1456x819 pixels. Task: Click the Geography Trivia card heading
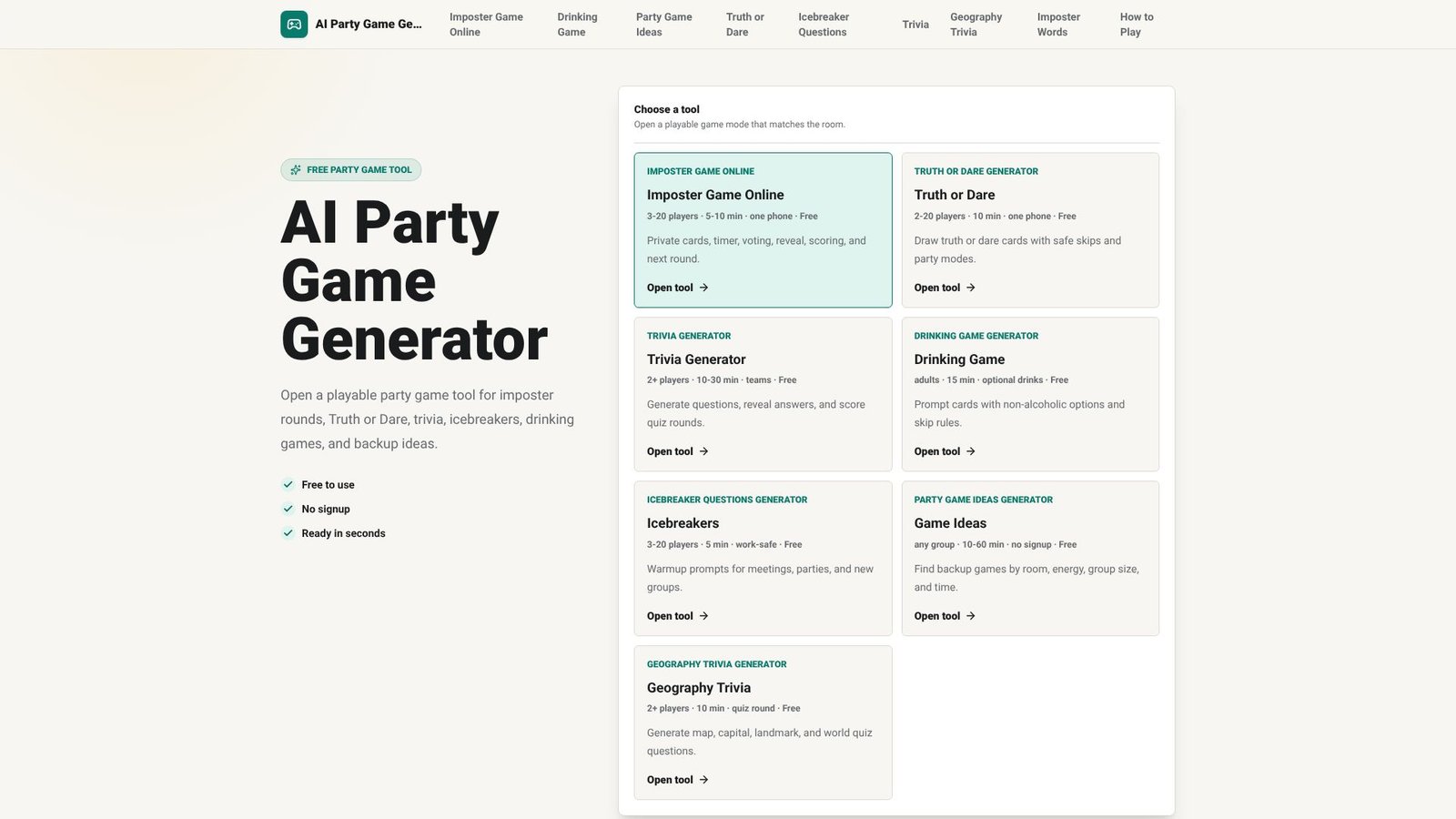click(x=699, y=688)
